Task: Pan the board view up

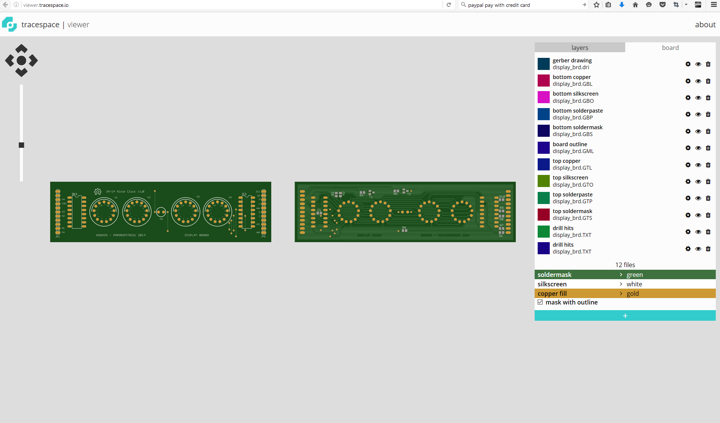Action: 21,49
